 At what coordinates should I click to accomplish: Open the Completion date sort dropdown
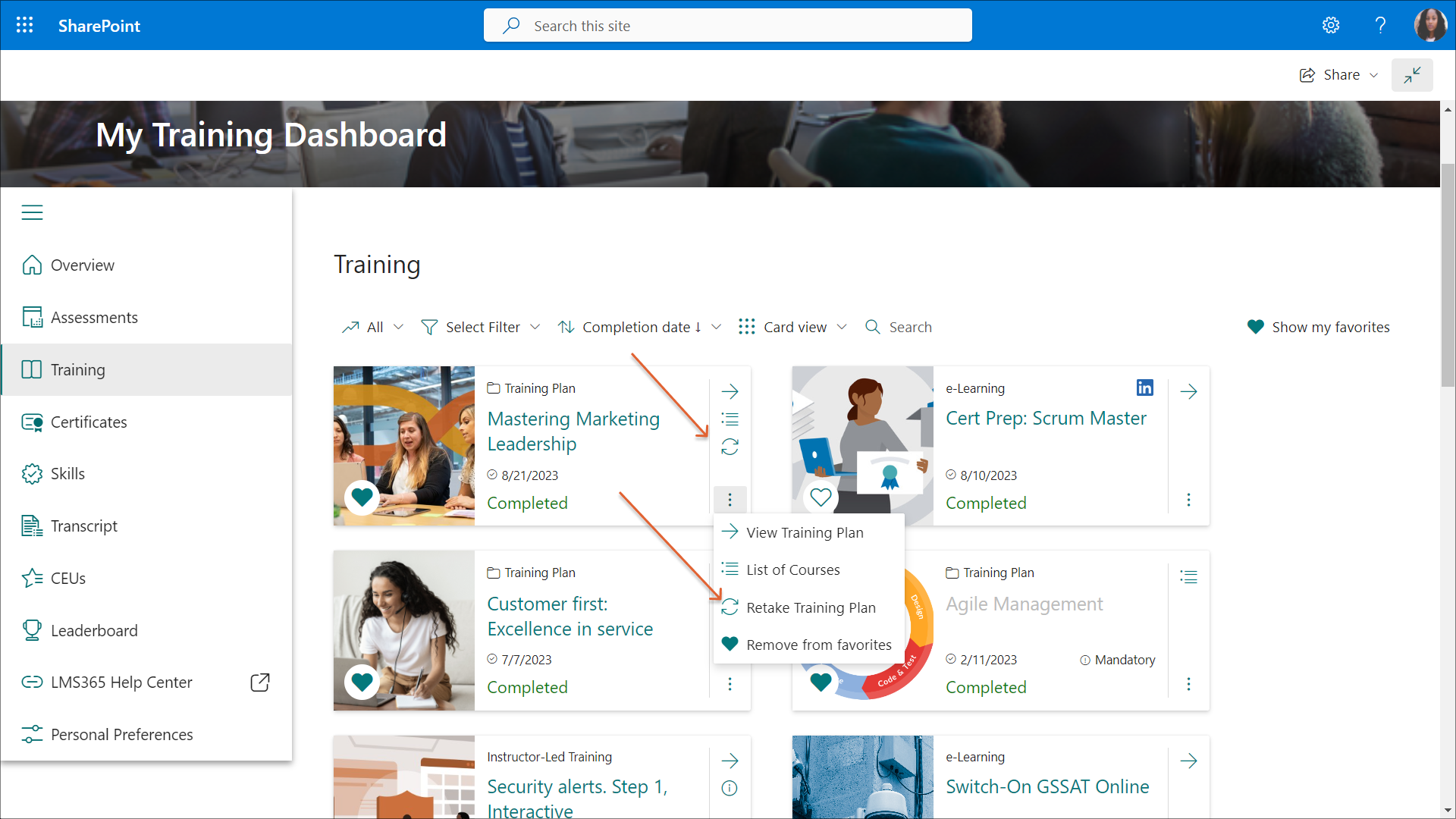pyautogui.click(x=639, y=327)
